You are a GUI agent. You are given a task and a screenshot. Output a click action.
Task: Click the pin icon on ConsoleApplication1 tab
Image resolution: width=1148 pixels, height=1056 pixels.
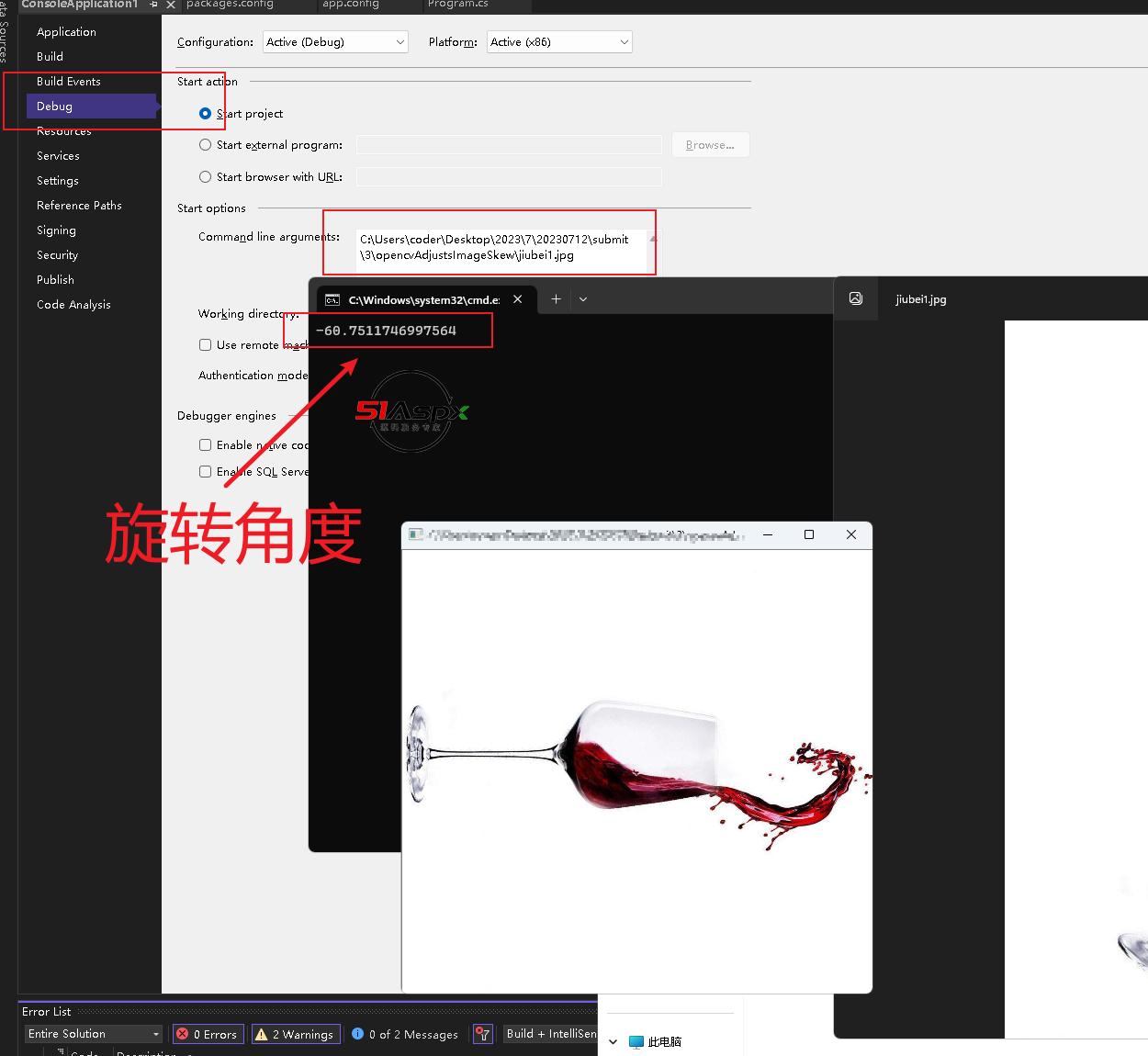coord(153,5)
